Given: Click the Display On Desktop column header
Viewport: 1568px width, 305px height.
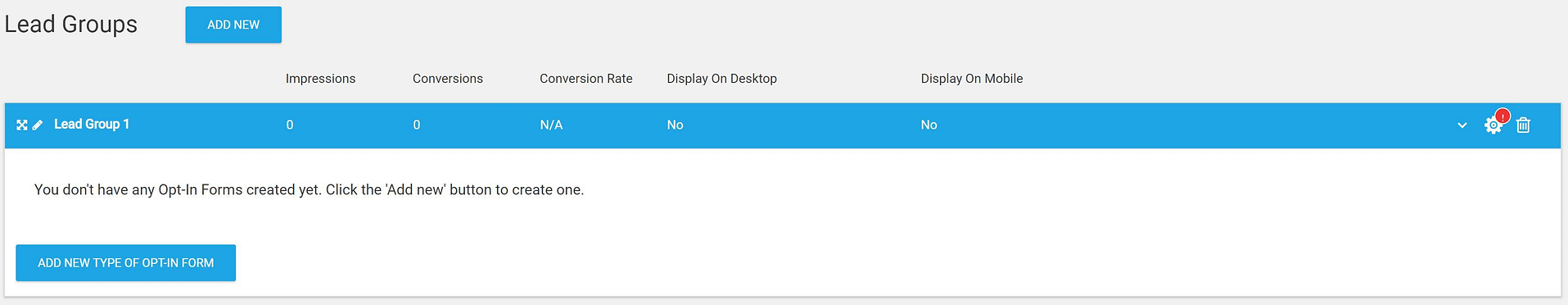Looking at the screenshot, I should pyautogui.click(x=722, y=79).
